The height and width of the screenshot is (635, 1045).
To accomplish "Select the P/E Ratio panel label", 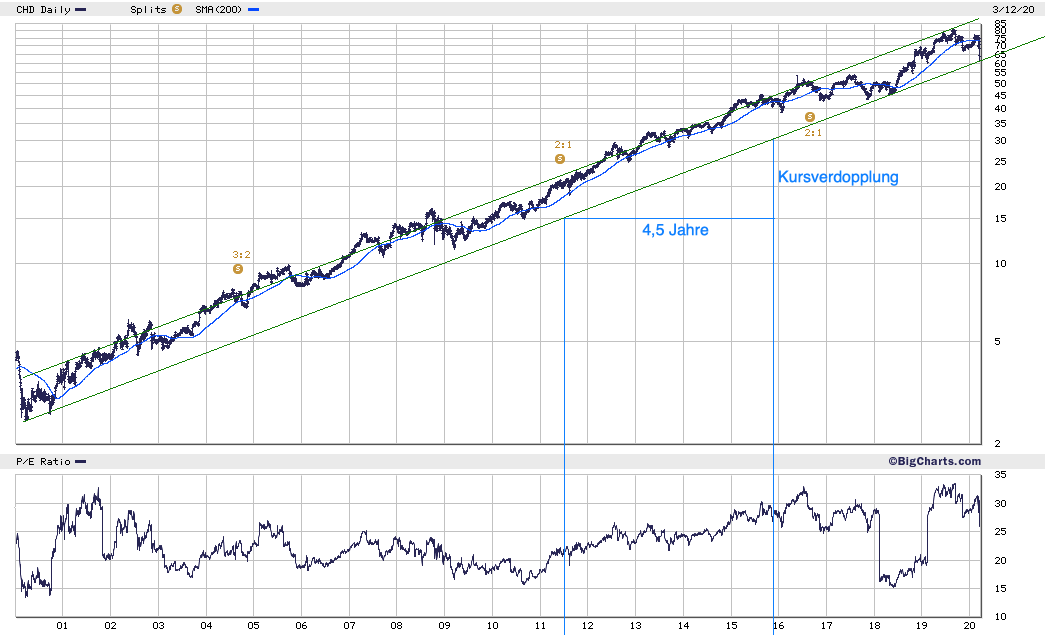I will pos(43,462).
